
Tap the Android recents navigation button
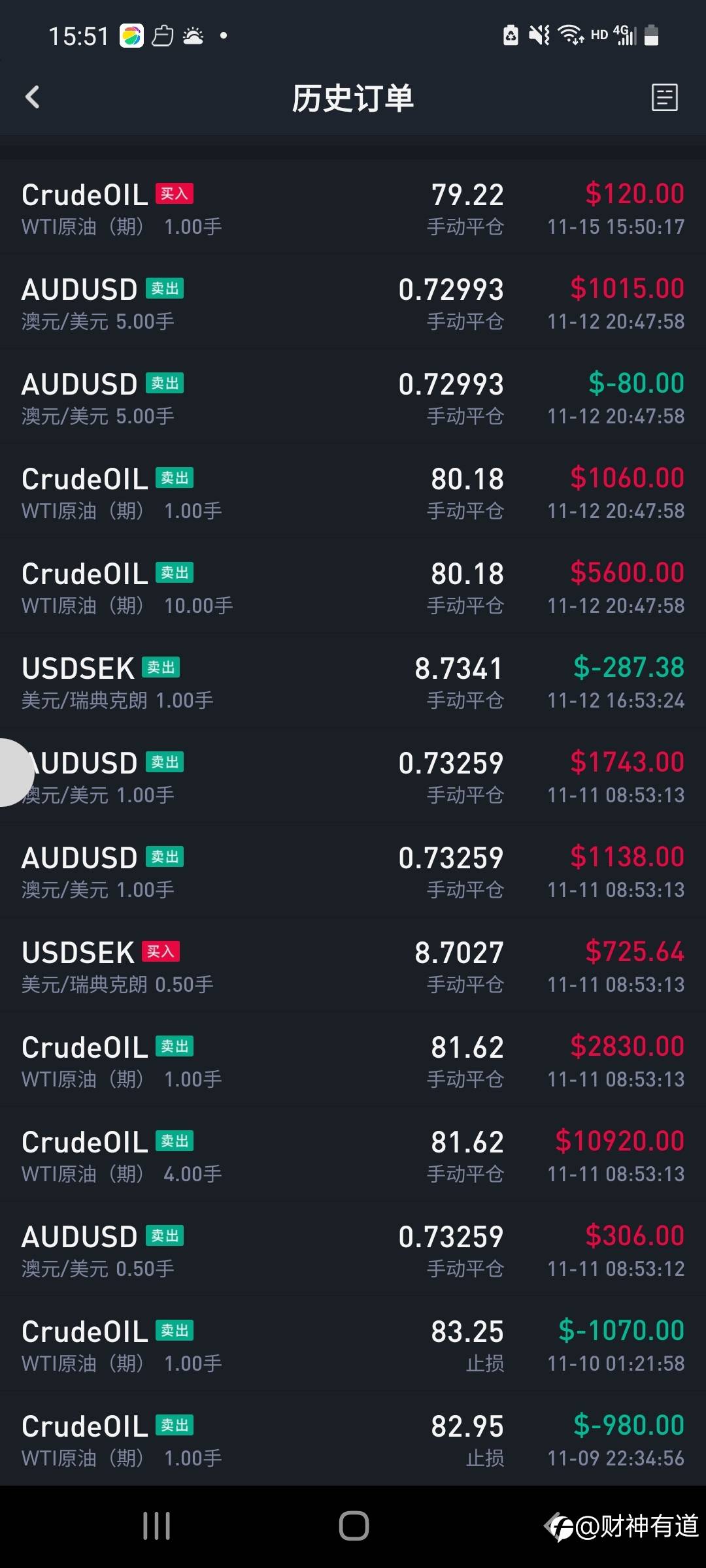pos(157,1526)
